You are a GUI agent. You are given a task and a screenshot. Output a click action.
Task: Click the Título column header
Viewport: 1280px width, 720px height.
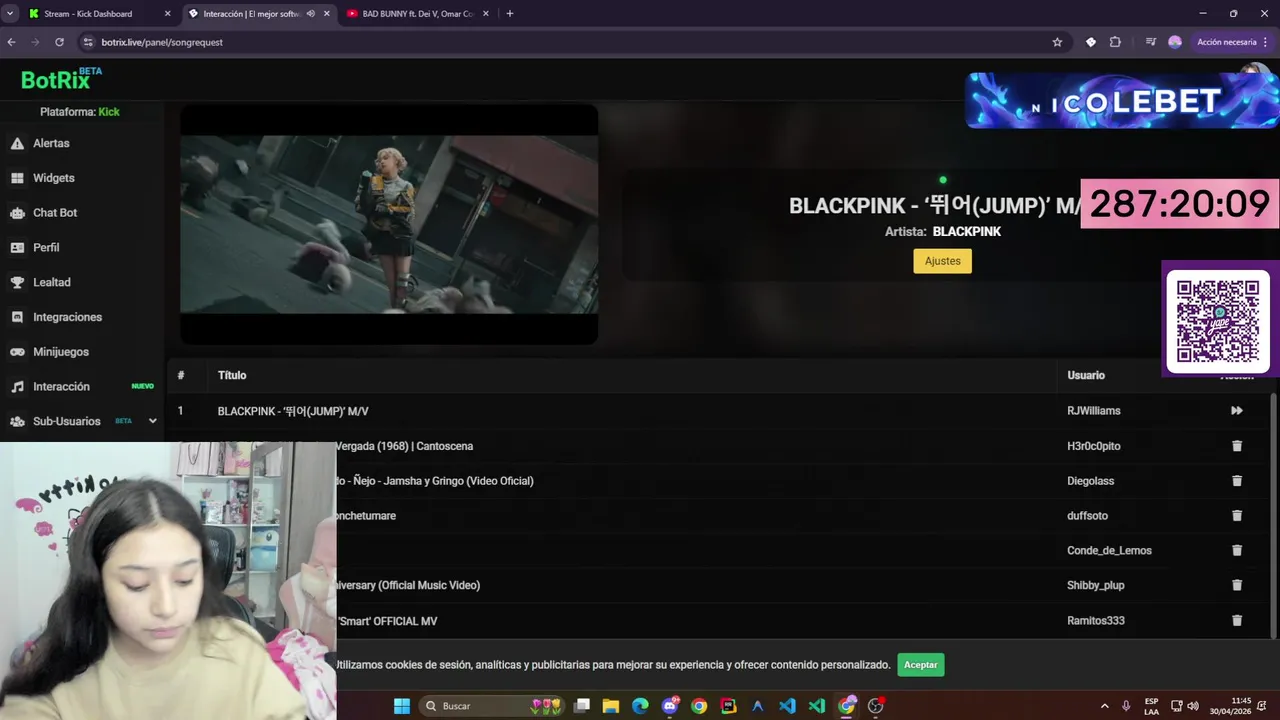[232, 375]
